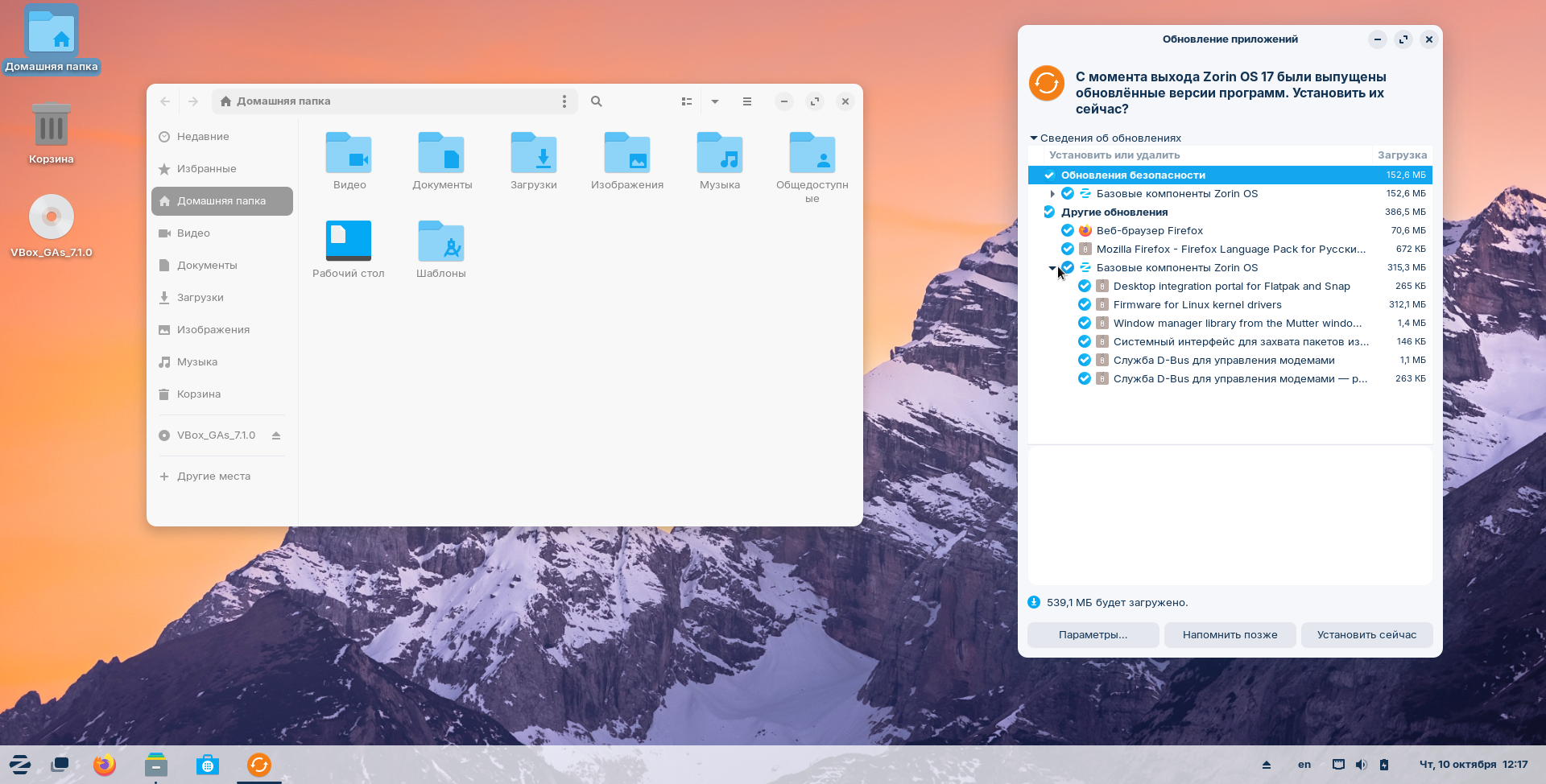The image size is (1546, 784).
Task: Select Недавние in file manager sidebar
Action: [x=222, y=137]
